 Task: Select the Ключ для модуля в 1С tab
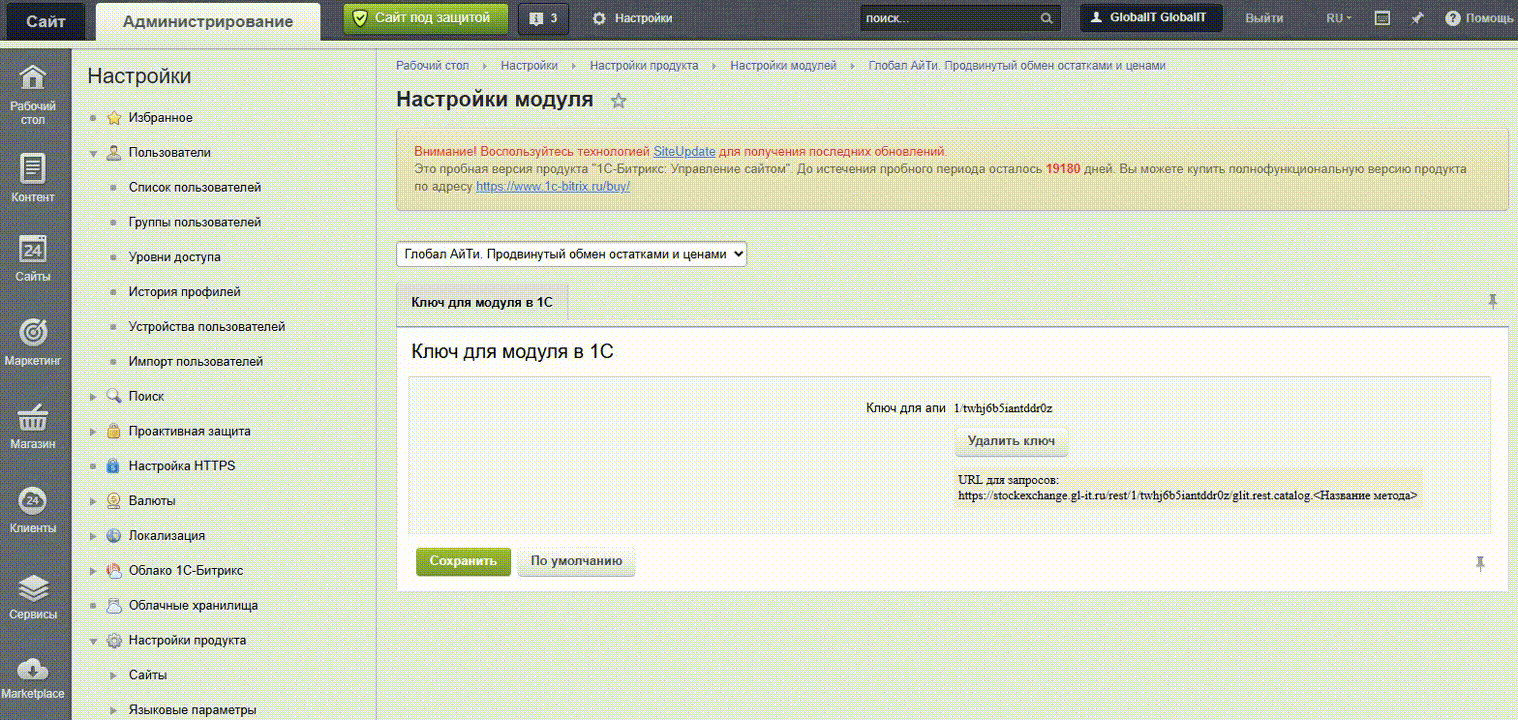(482, 302)
